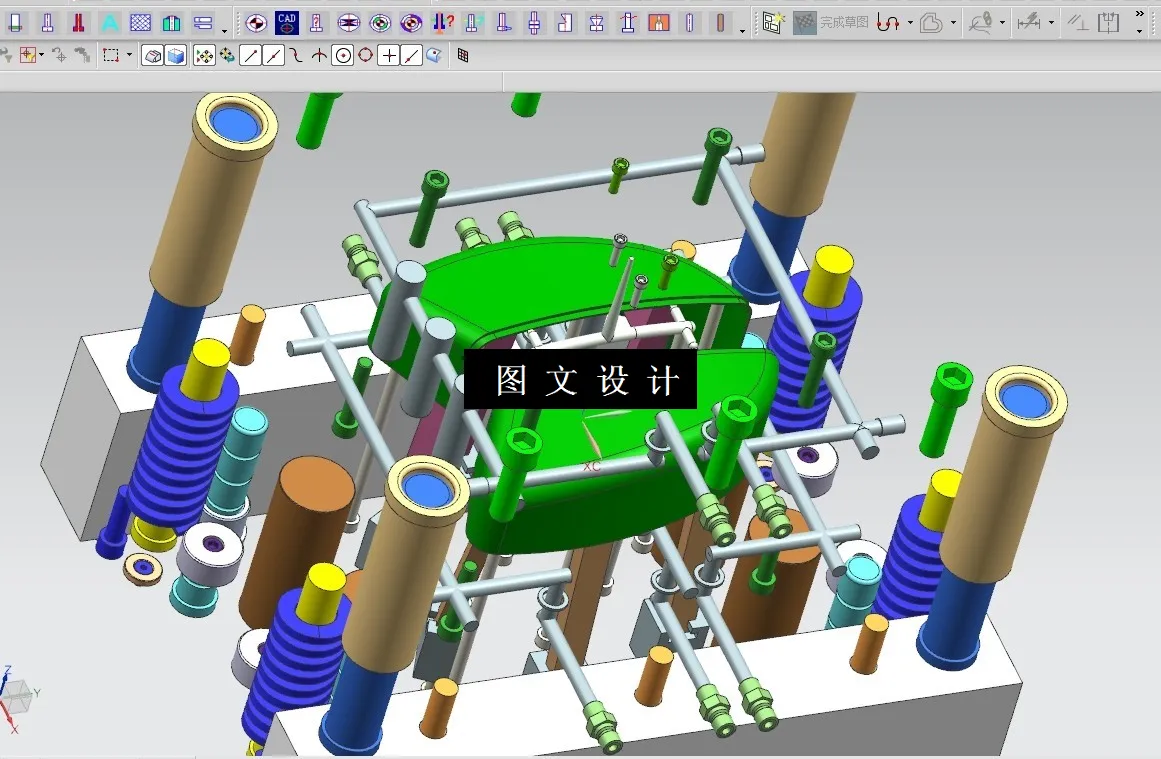Select the checkered insert mold tool icon

(x=140, y=22)
